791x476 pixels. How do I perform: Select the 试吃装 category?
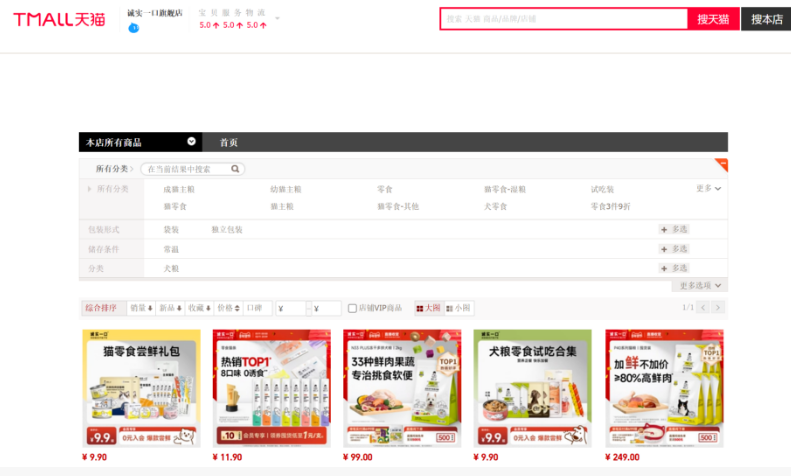(x=602, y=190)
